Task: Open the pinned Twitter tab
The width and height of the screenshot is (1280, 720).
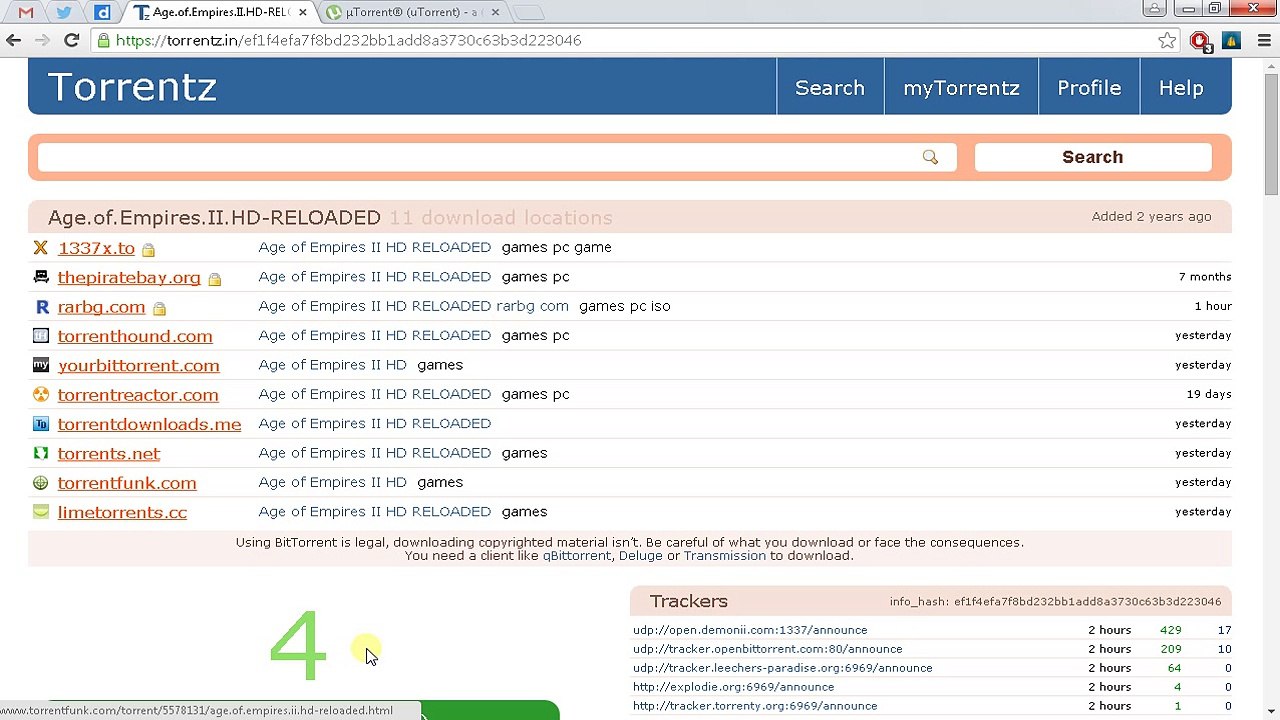Action: tap(64, 12)
